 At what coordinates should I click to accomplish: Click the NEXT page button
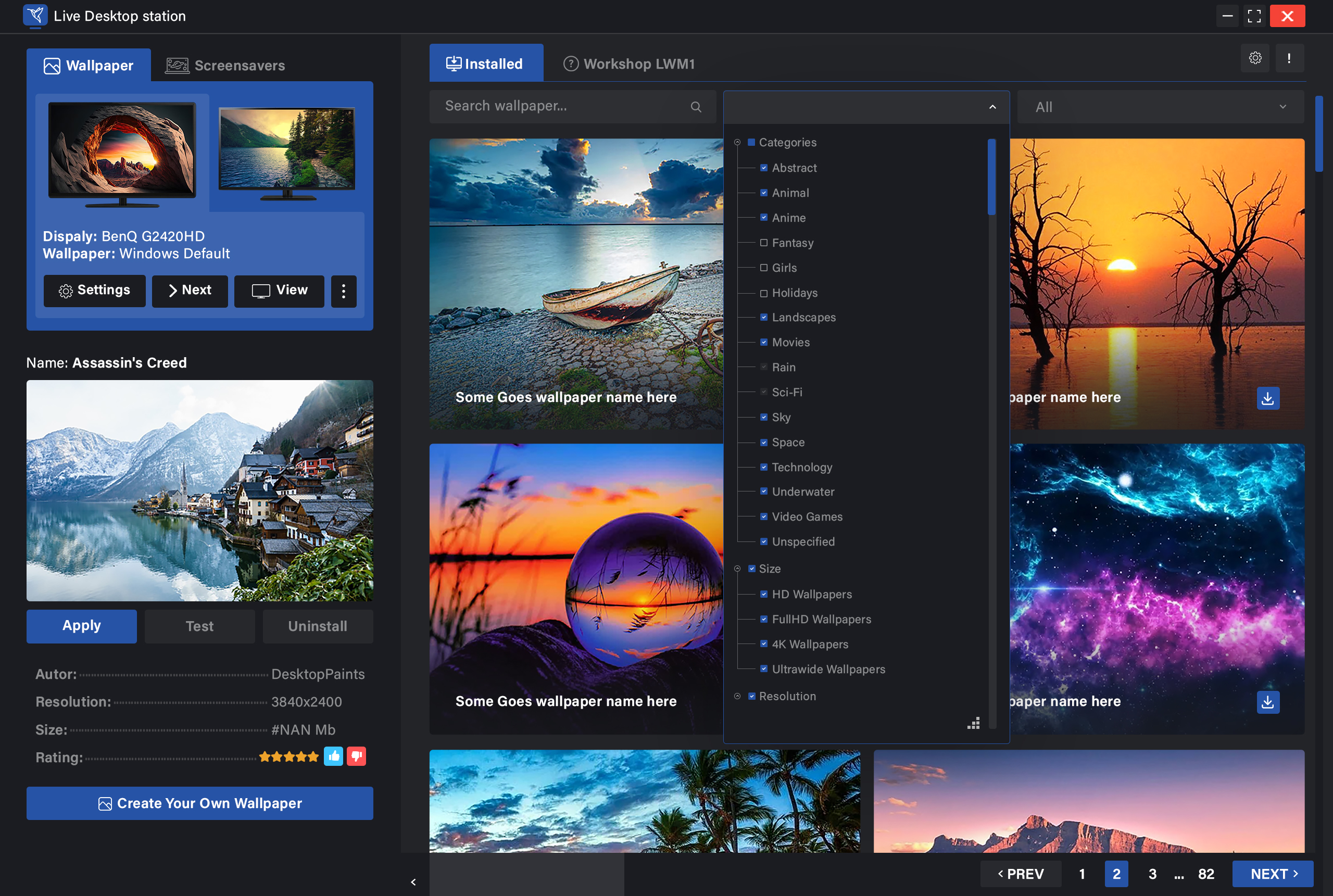point(1273,874)
